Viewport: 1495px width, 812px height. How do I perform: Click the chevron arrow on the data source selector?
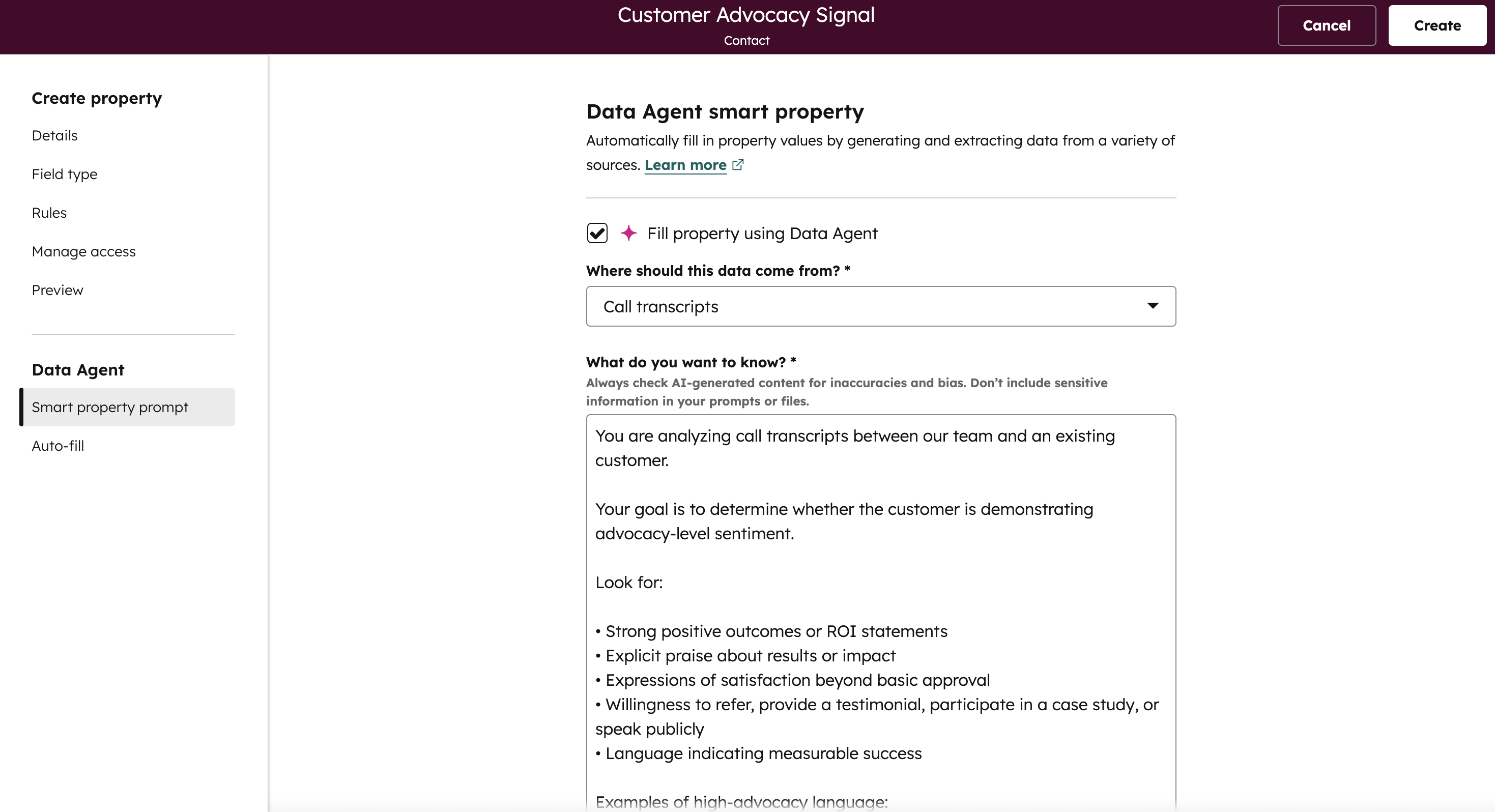click(1153, 306)
